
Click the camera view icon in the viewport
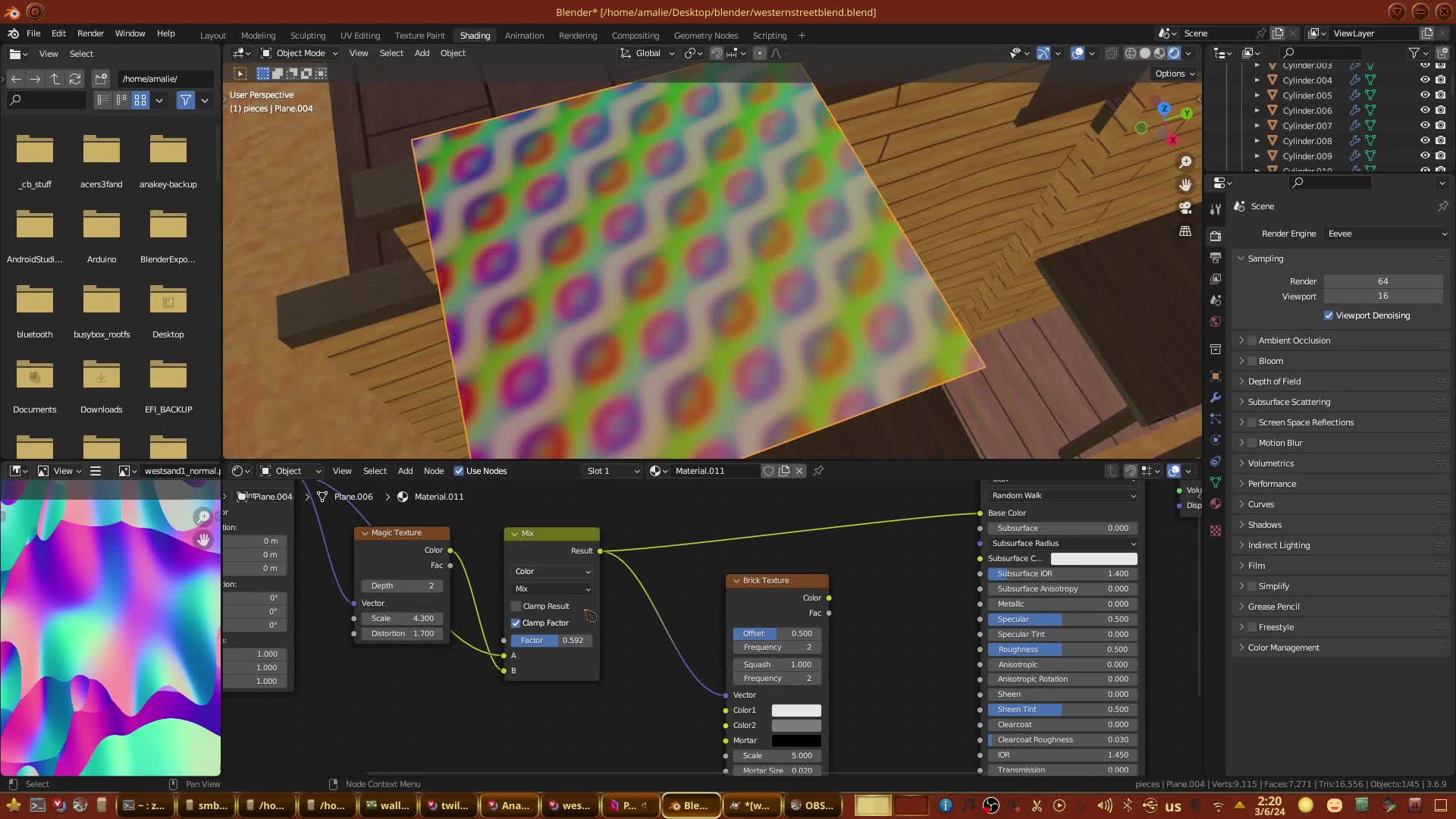(x=1185, y=208)
